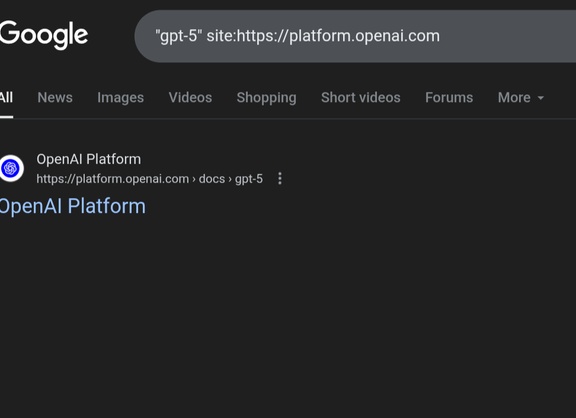
Task: Click the platform.openai.com docs gpt-5 breadcrumb
Action: [150, 179]
